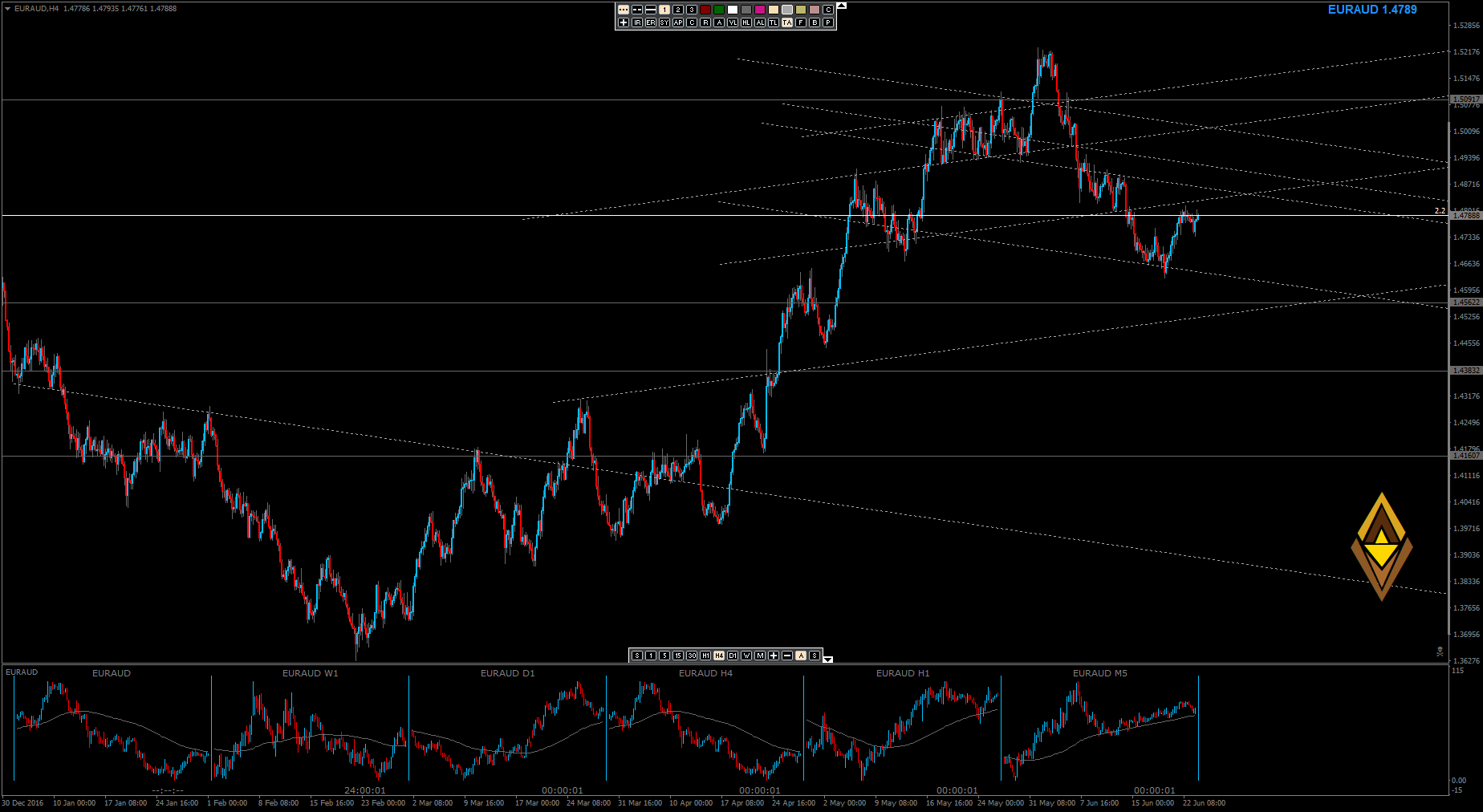Click the plus icon in drawing toolbar
This screenshot has height=812, width=1483.
[x=624, y=22]
